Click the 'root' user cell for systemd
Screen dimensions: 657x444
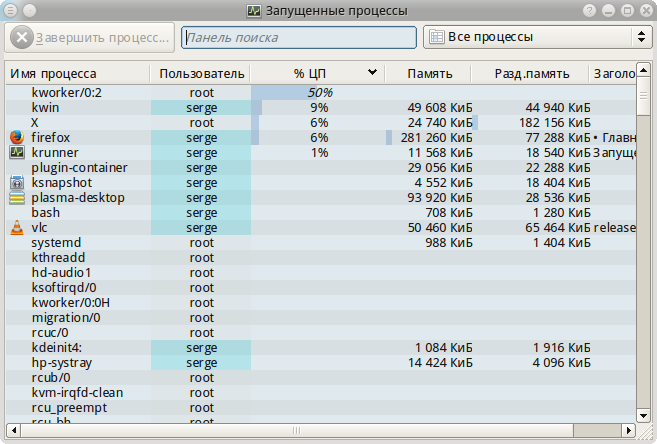201,243
